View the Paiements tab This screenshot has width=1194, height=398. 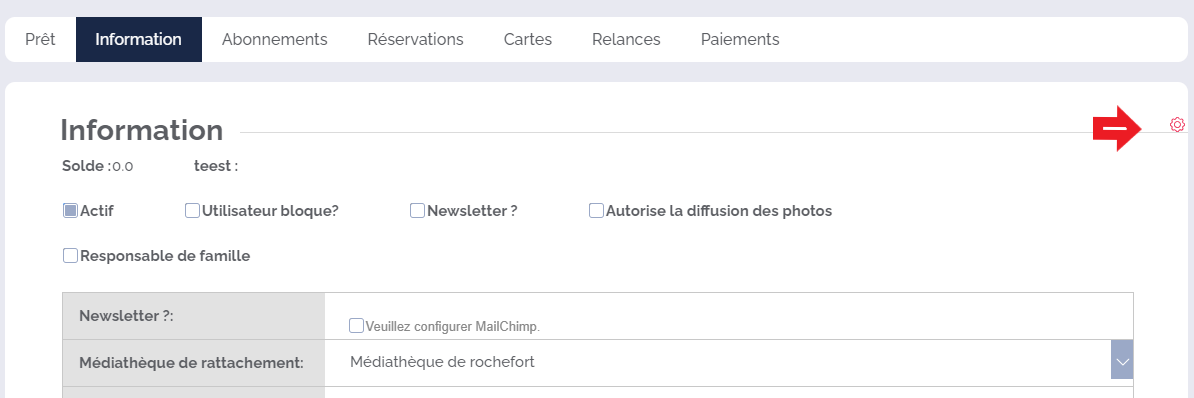point(740,39)
